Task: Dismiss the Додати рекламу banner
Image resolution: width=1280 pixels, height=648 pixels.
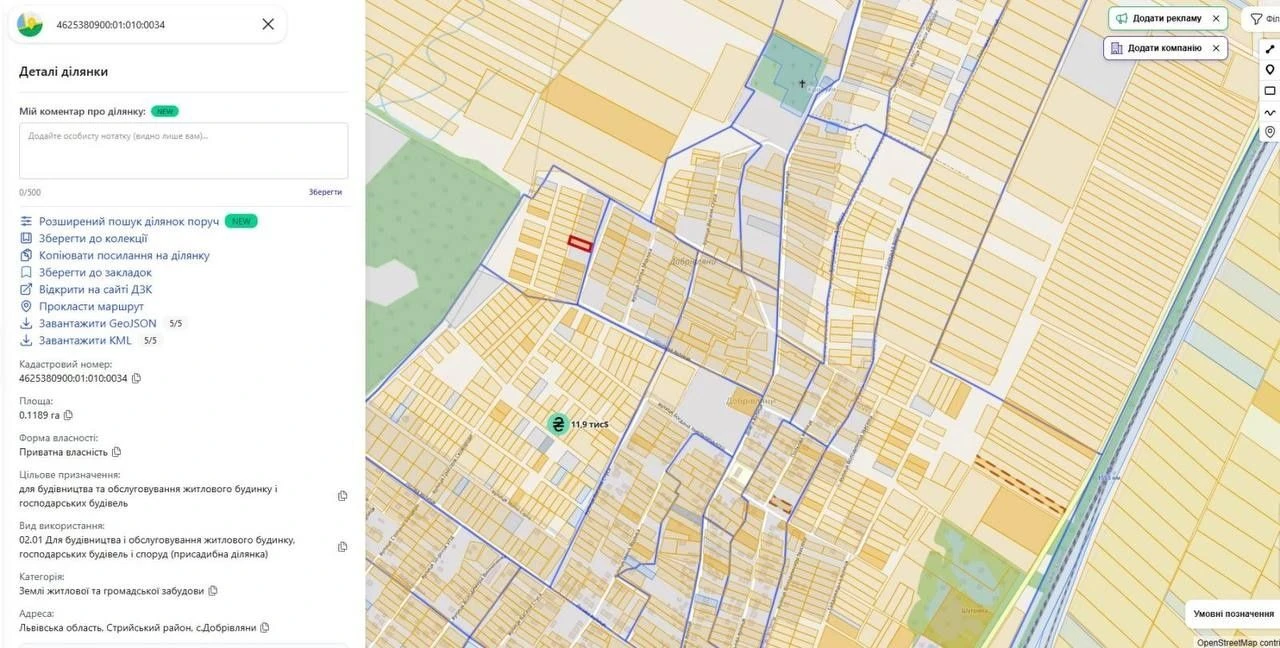Action: [1216, 18]
